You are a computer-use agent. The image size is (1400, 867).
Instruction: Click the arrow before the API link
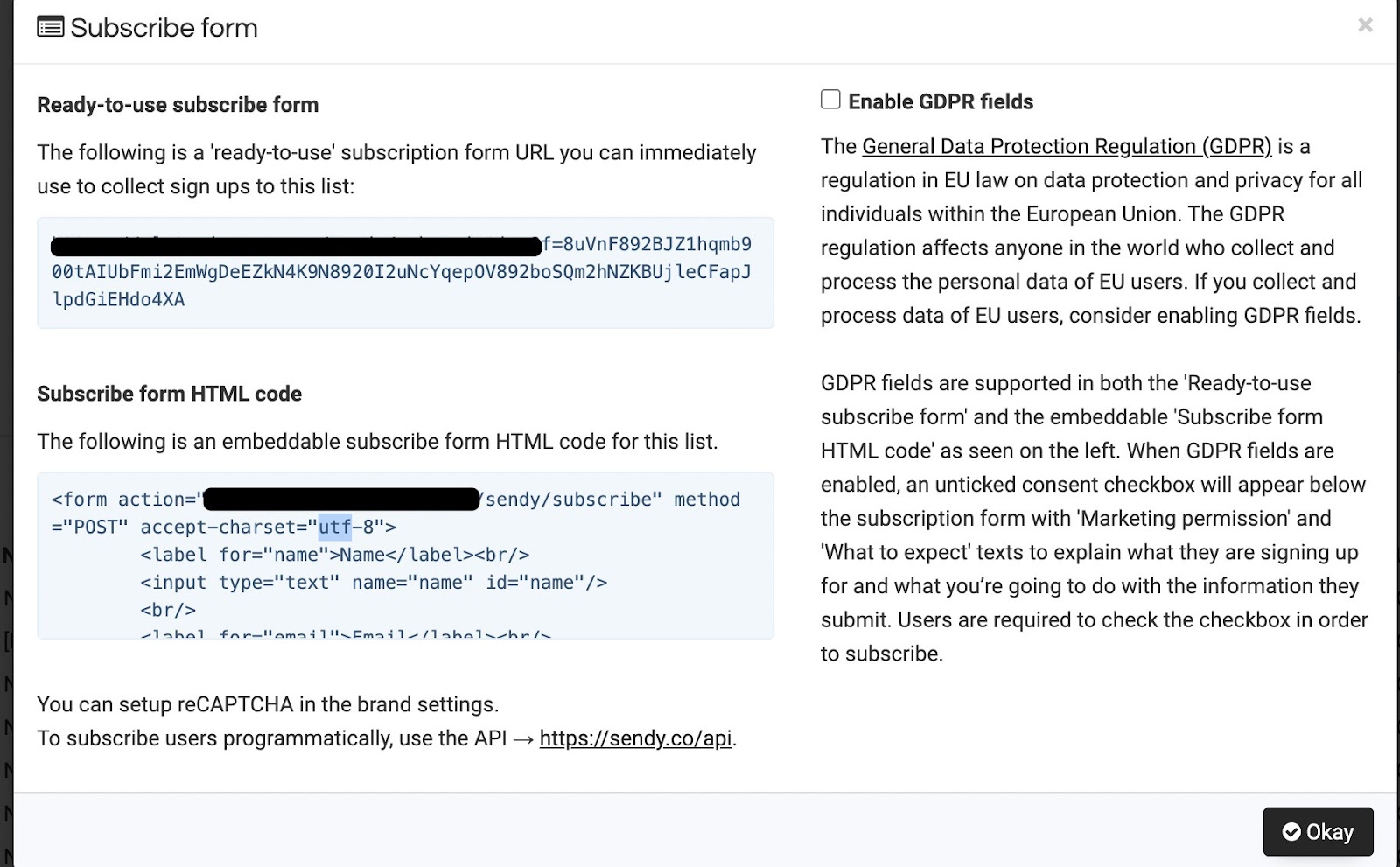523,739
